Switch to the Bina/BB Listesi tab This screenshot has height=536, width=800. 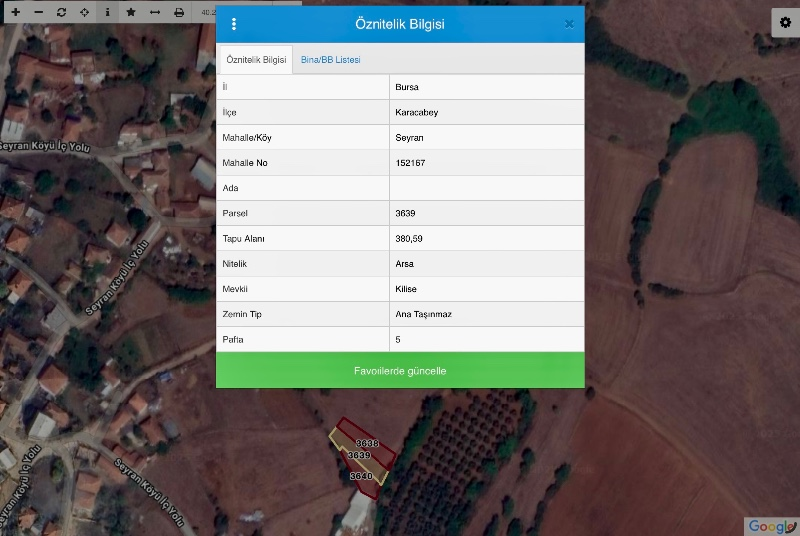point(331,60)
